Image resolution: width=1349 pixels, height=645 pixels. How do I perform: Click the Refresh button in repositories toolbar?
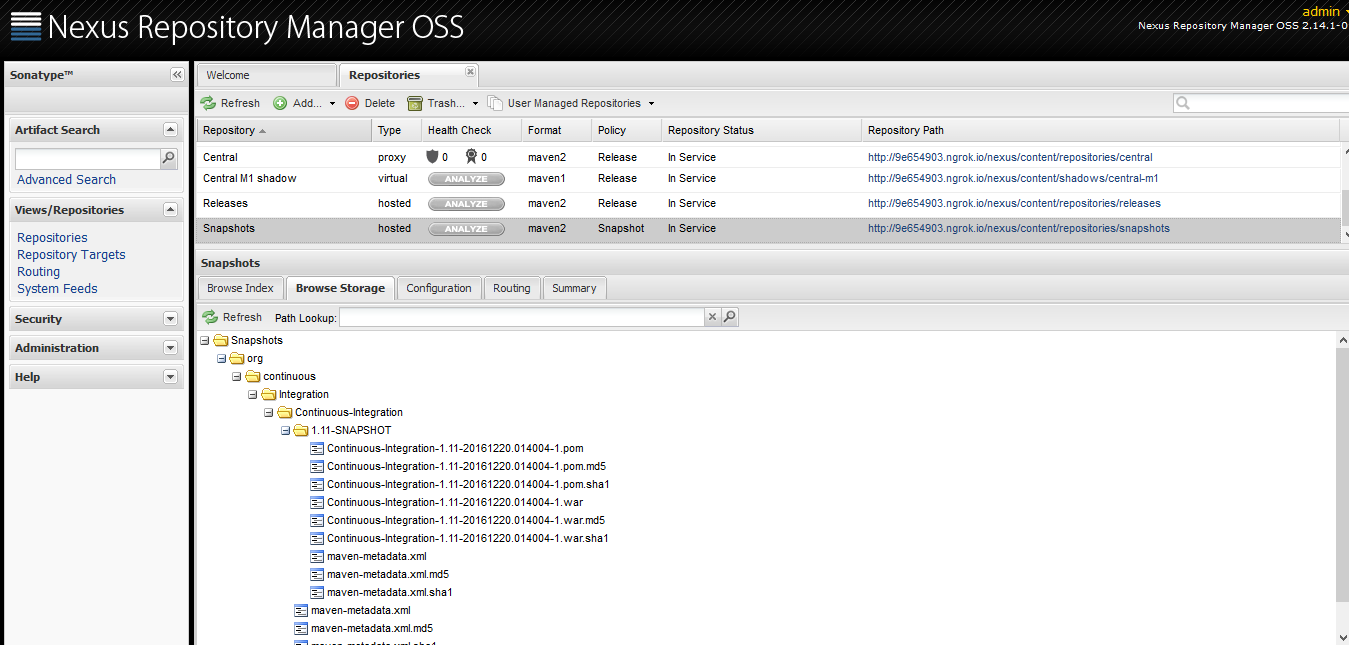(x=230, y=103)
